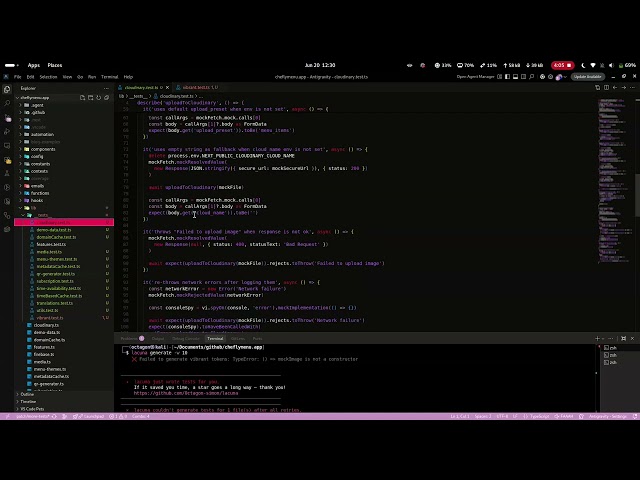Open changes icon in editor toolbar
The image size is (640, 480).
coord(598,87)
